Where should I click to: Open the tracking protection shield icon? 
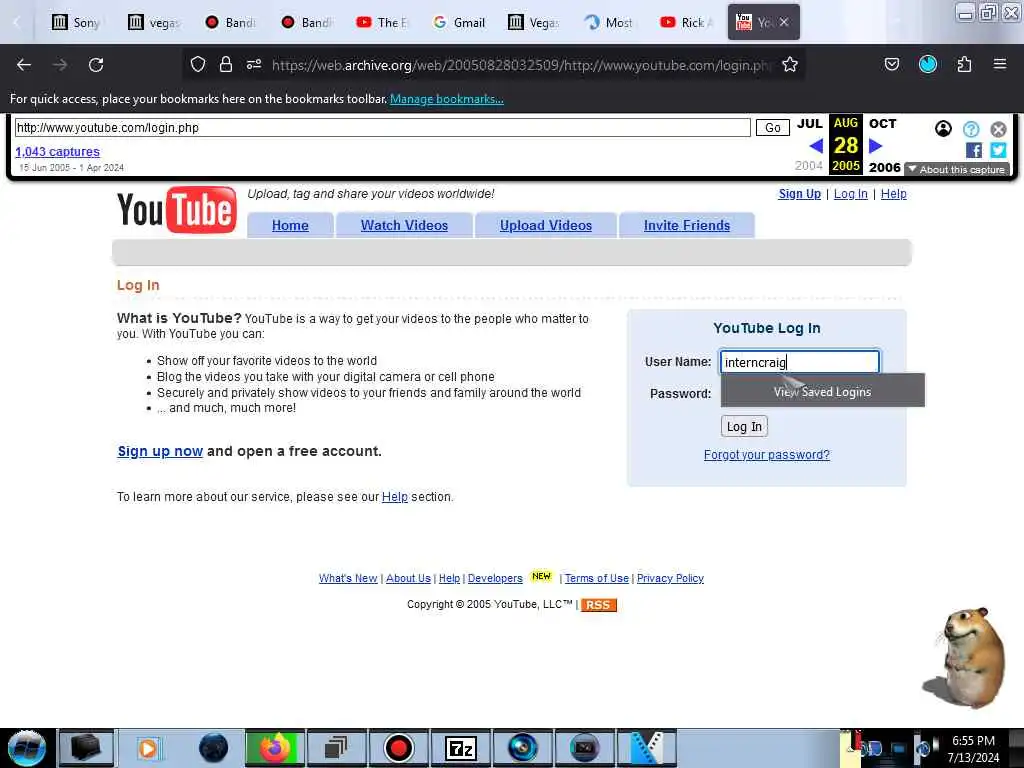pyautogui.click(x=198, y=64)
